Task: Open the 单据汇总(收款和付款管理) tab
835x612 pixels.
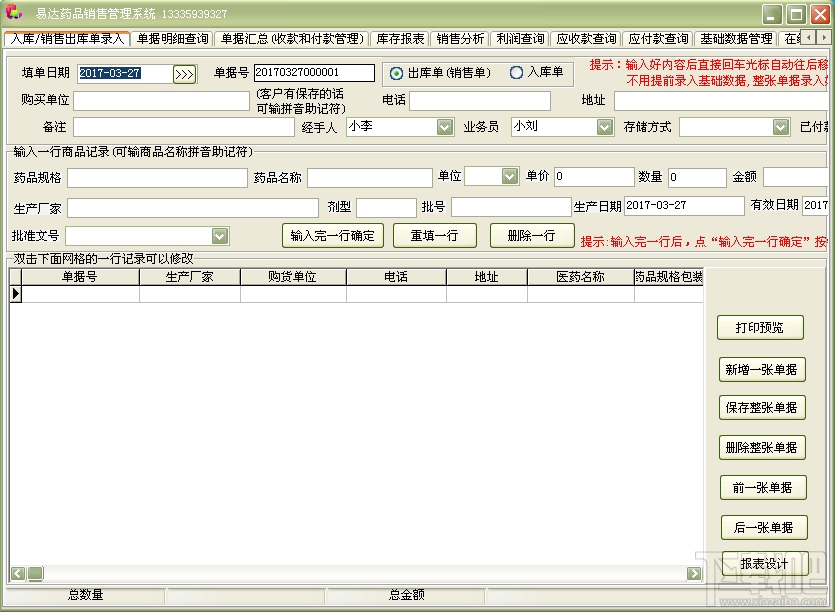Action: click(292, 39)
